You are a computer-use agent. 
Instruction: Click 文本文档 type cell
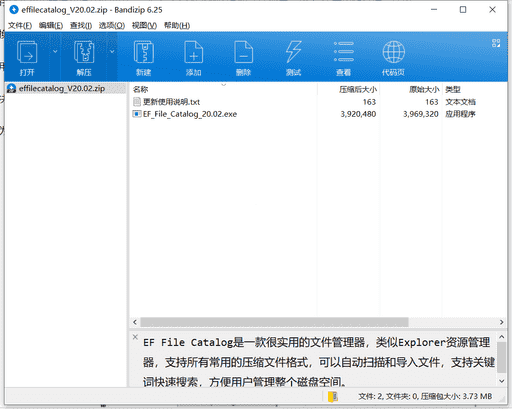point(460,102)
